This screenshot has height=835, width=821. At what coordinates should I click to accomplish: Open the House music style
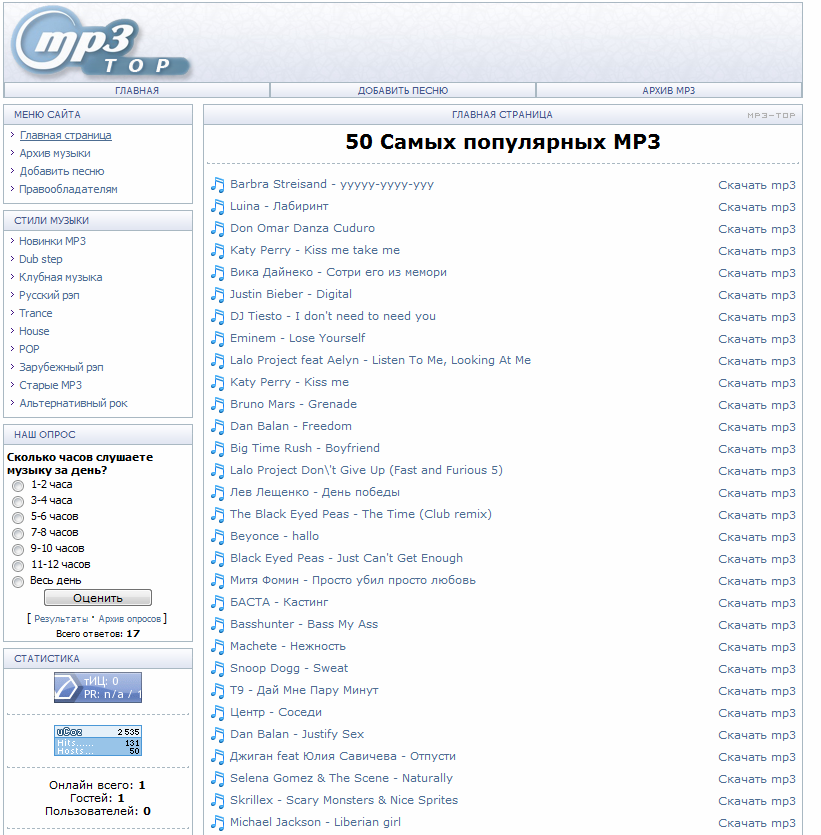[34, 331]
